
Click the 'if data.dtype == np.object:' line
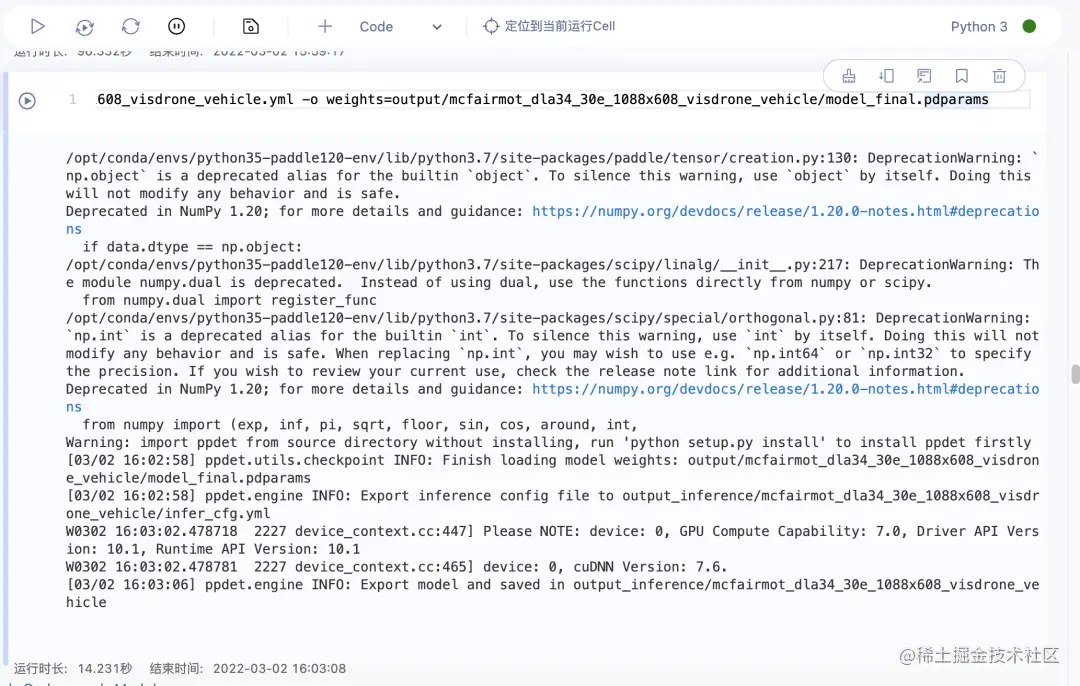pos(192,247)
